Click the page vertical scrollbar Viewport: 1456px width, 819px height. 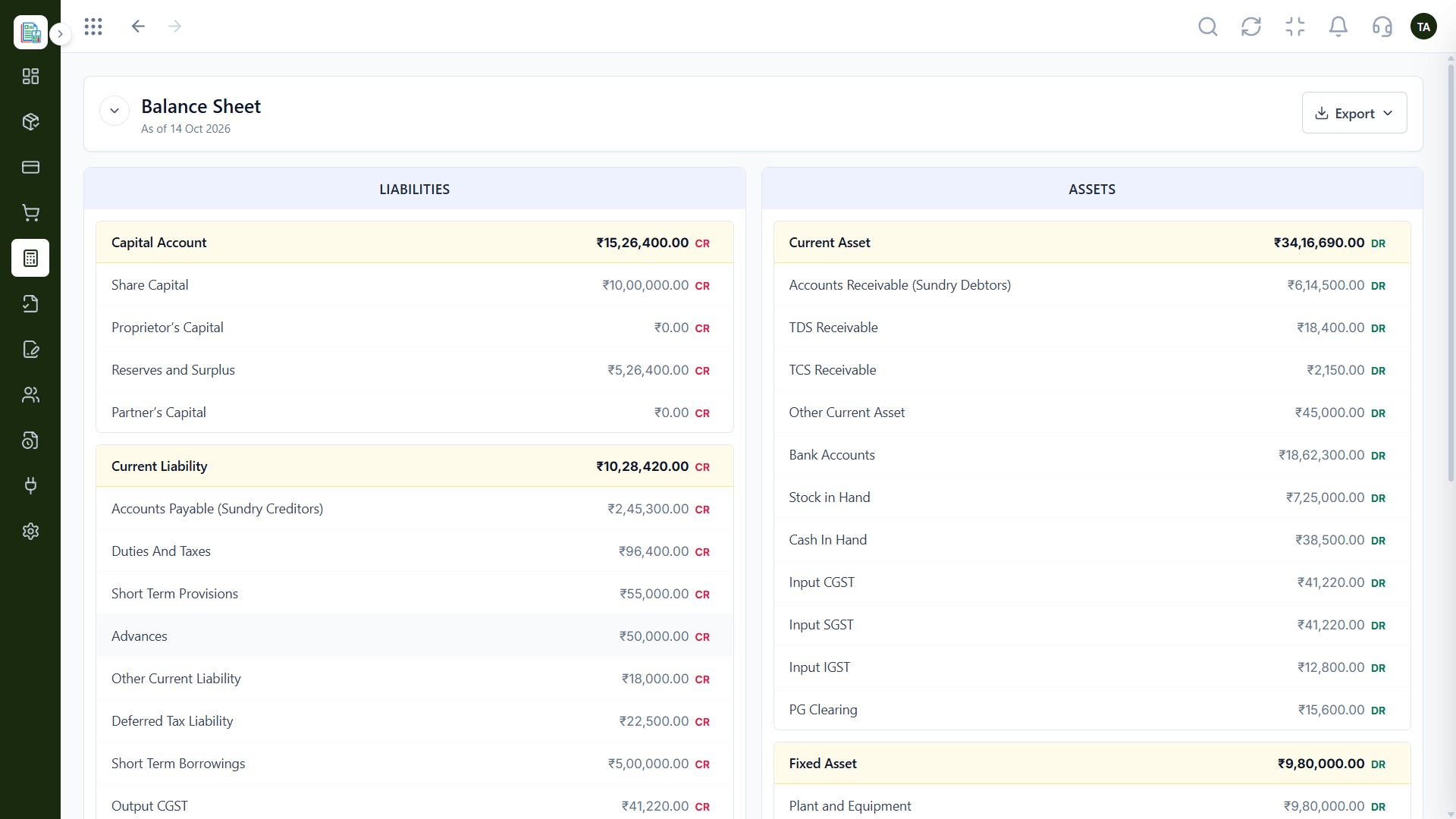click(1451, 273)
